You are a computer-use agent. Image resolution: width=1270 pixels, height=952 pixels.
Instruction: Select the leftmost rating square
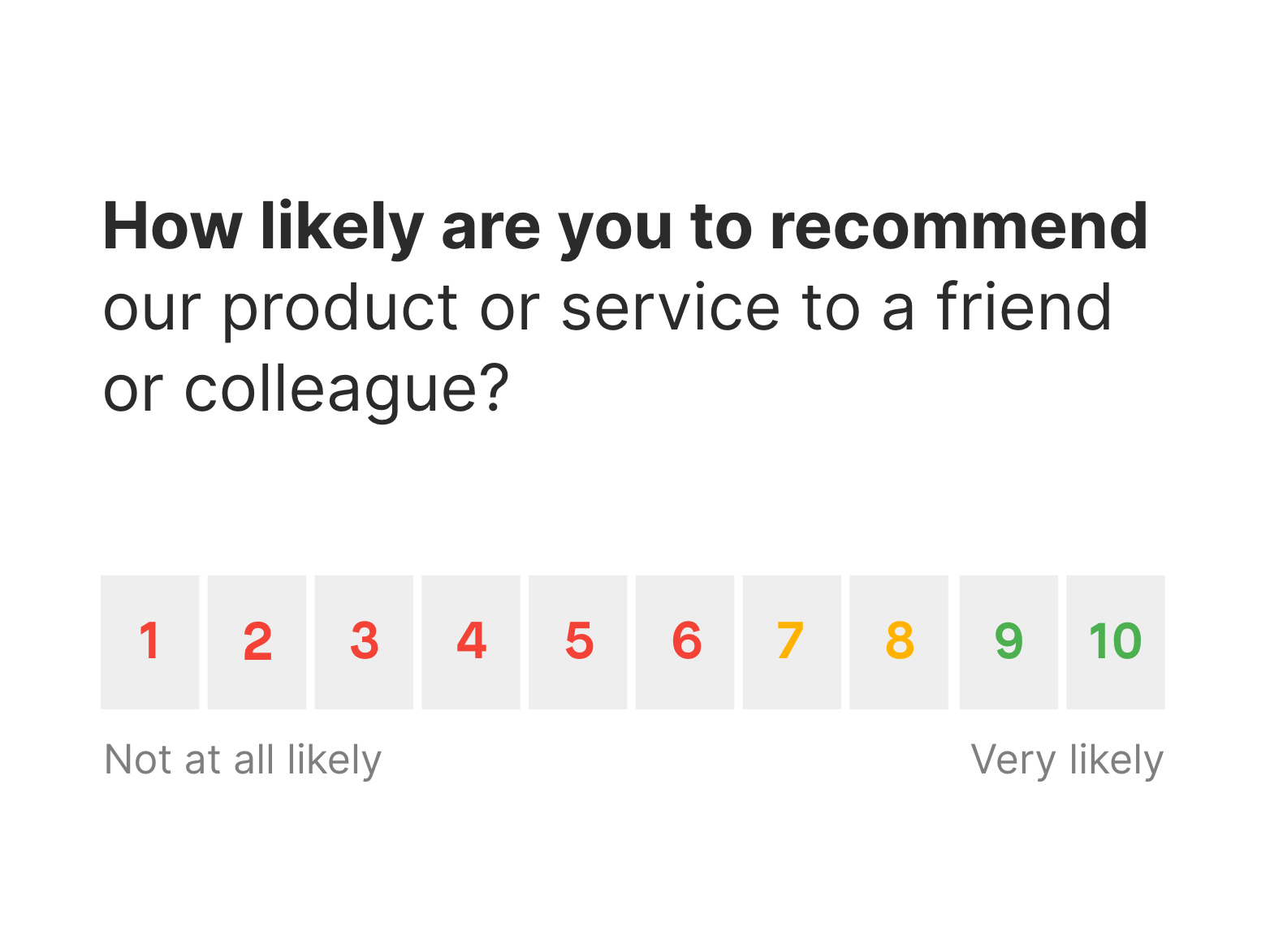[150, 643]
